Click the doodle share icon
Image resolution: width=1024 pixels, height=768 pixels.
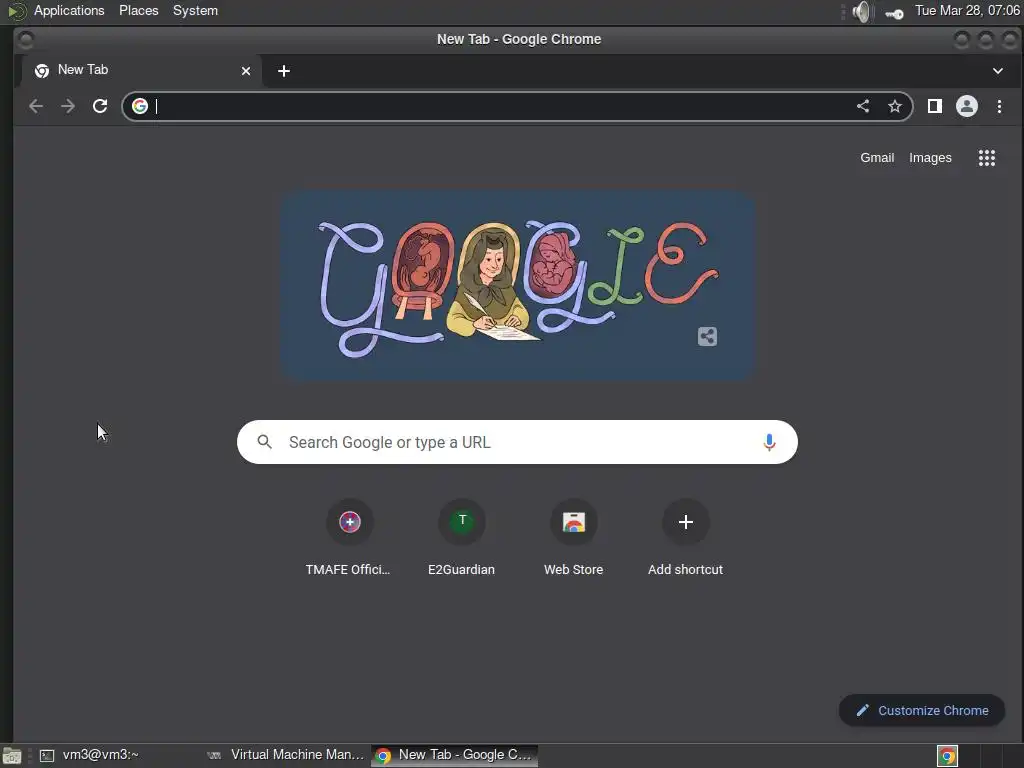coord(707,336)
